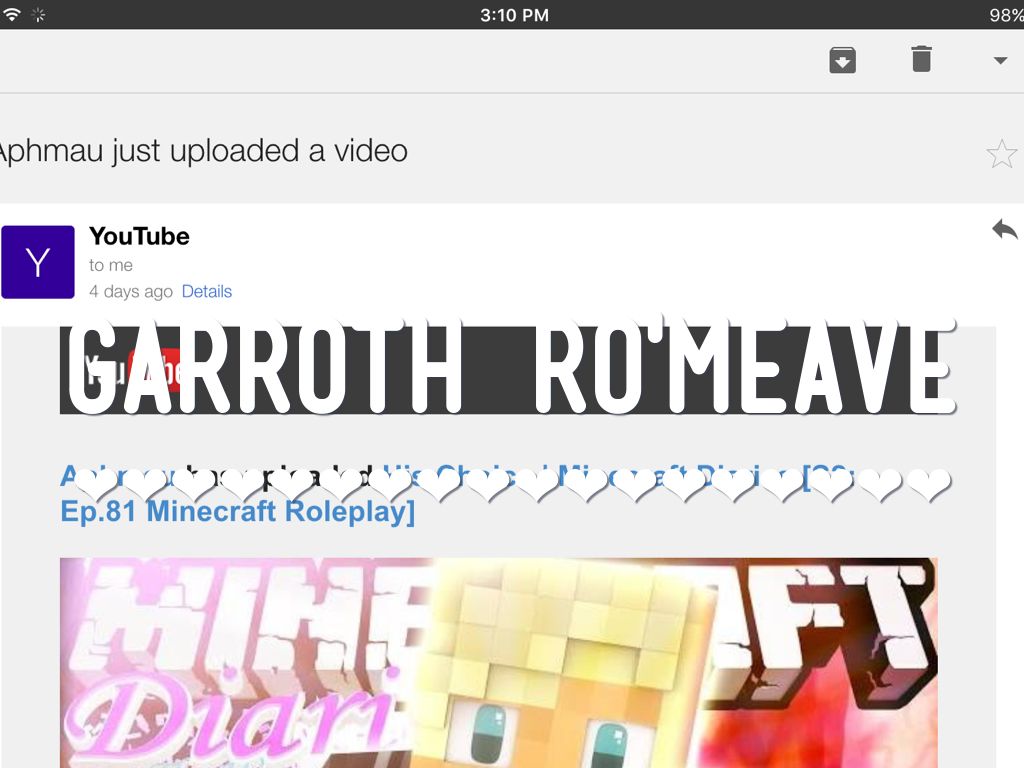Tap the 98% battery indicator
Image resolution: width=1024 pixels, height=768 pixels.
[x=1004, y=15]
